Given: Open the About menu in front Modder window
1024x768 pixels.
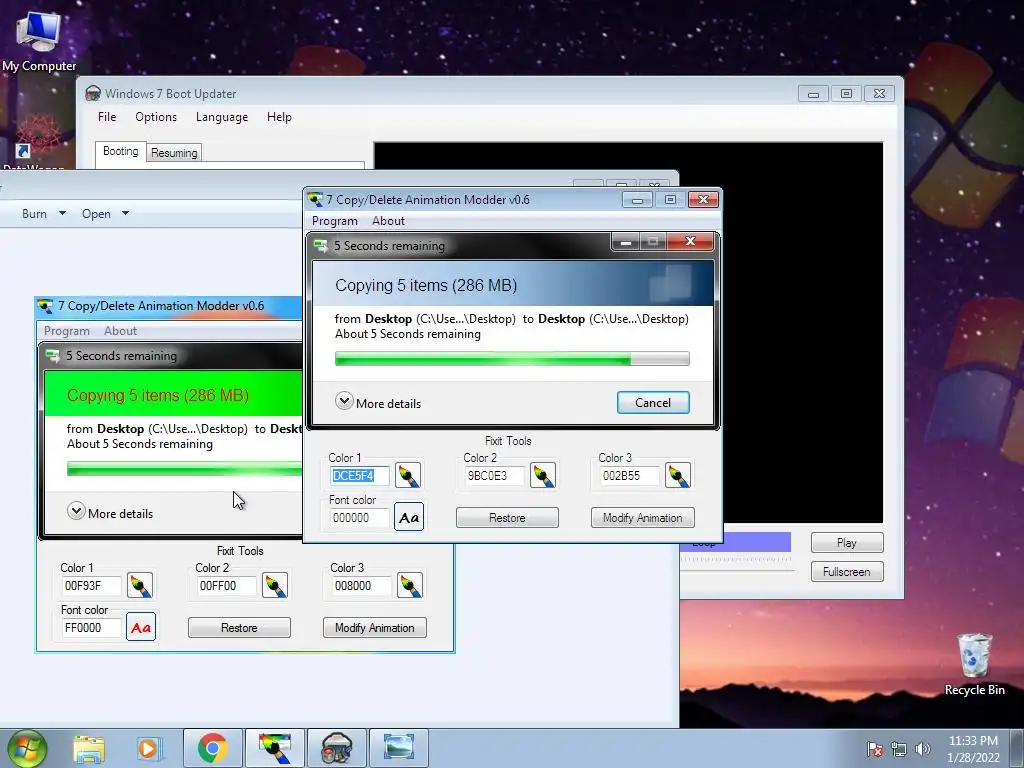Looking at the screenshot, I should pyautogui.click(x=389, y=221).
